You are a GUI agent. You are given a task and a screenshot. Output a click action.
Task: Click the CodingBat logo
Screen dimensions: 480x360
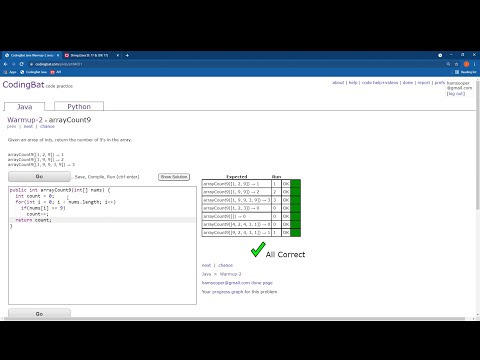click(23, 85)
